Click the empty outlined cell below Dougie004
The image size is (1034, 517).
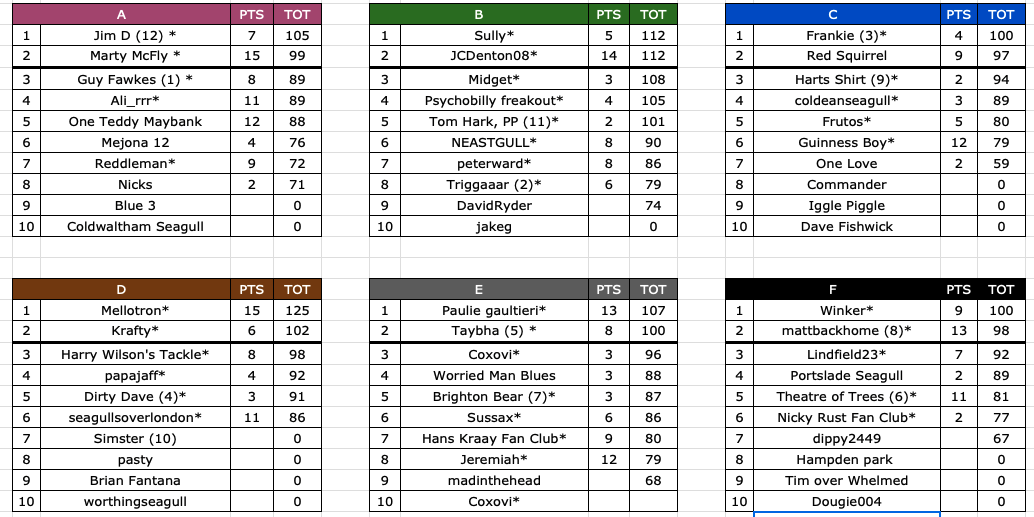[x=847, y=514]
